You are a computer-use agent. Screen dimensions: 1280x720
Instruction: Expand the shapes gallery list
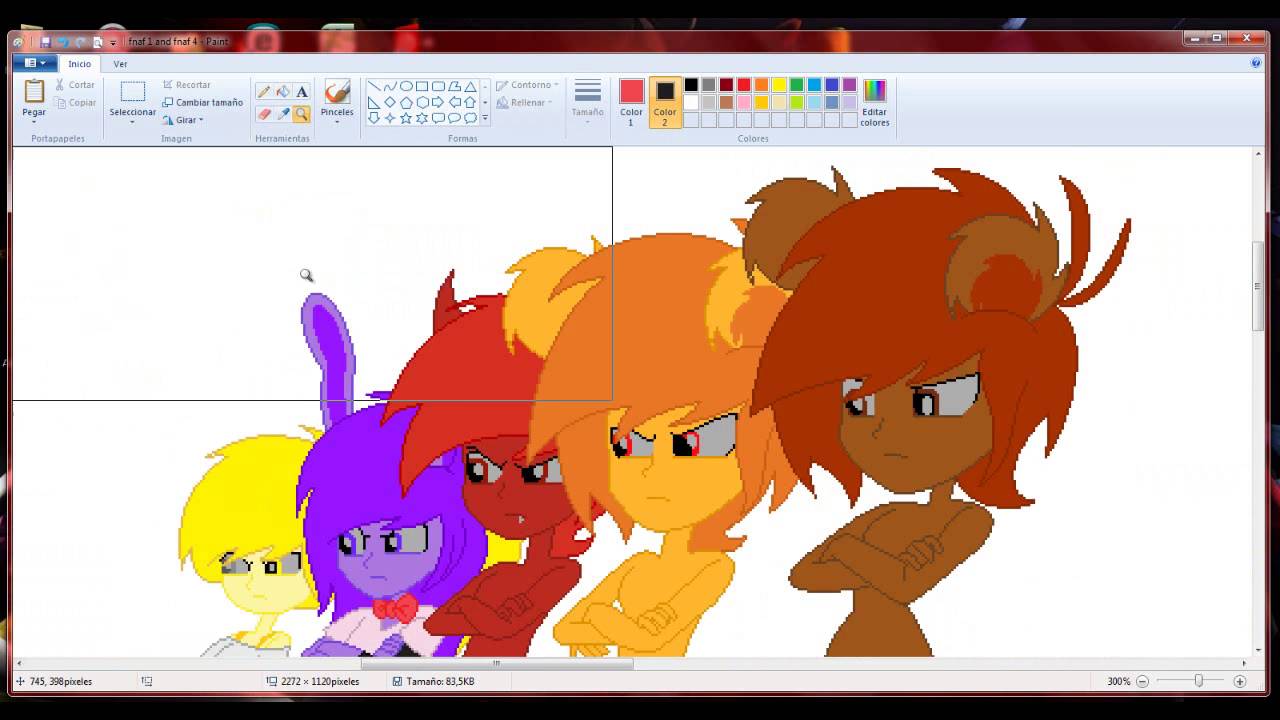(485, 118)
